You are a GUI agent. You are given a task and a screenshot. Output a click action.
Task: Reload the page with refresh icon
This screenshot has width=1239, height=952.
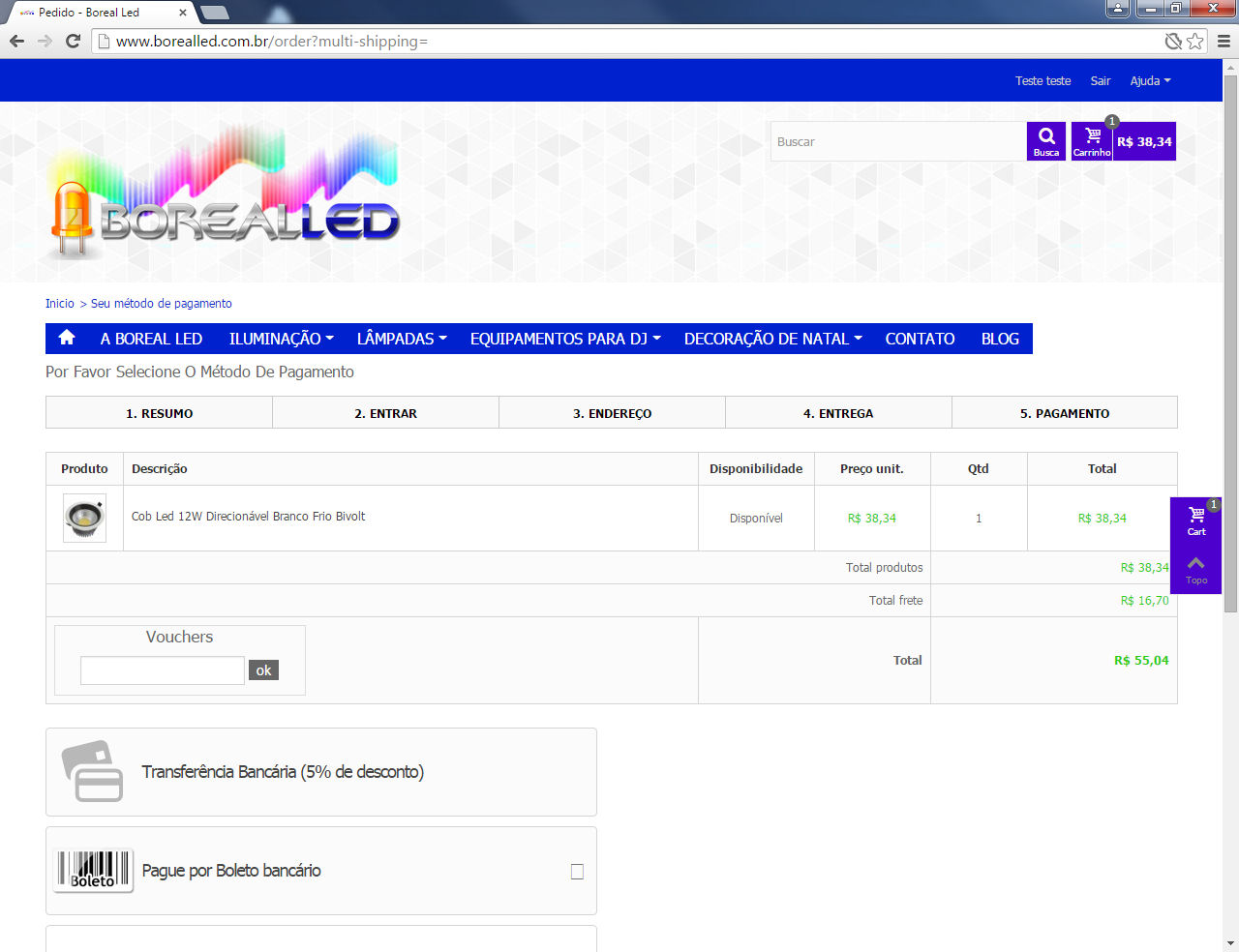click(x=73, y=41)
